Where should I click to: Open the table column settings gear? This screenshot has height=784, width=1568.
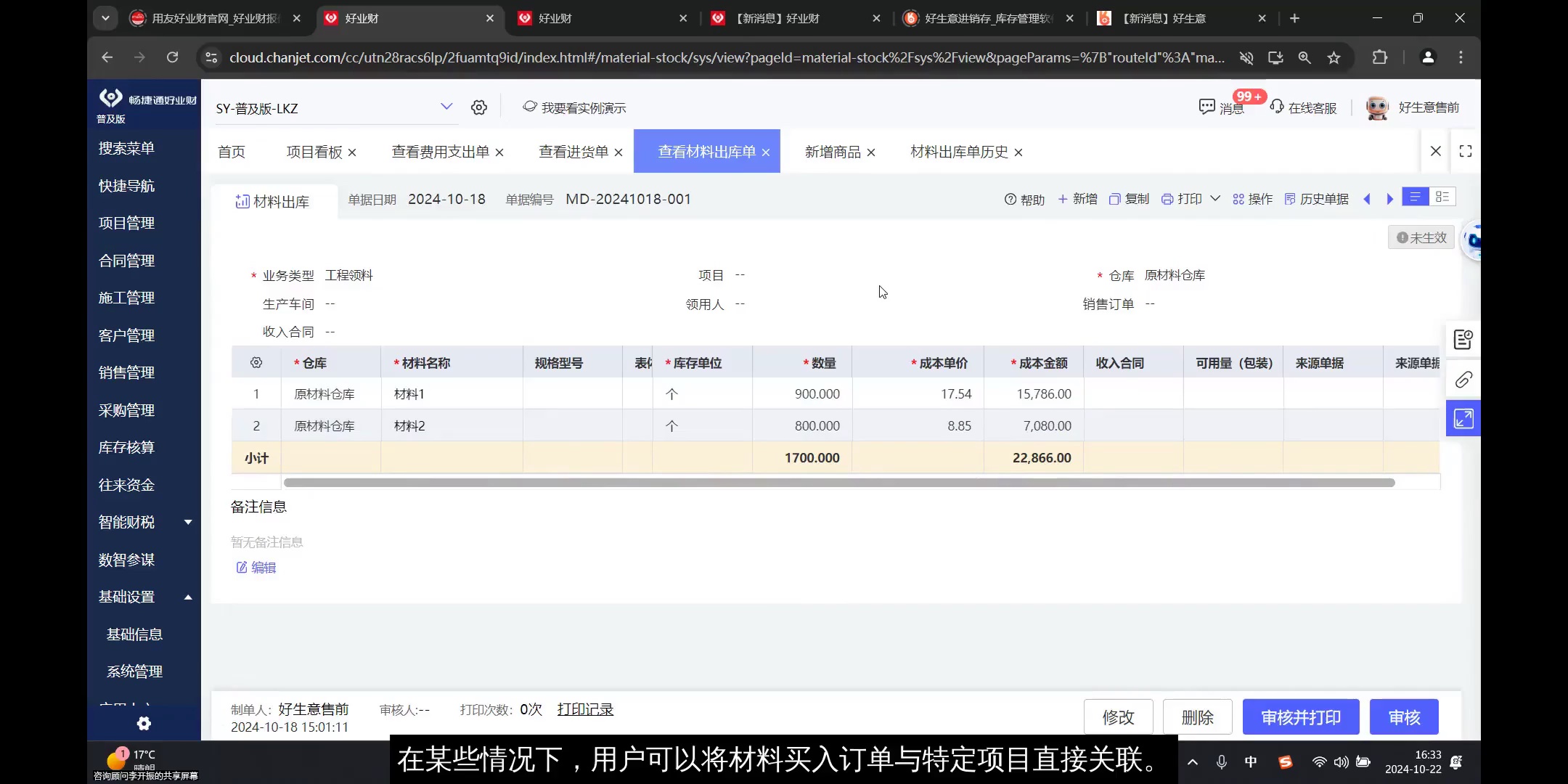point(256,362)
